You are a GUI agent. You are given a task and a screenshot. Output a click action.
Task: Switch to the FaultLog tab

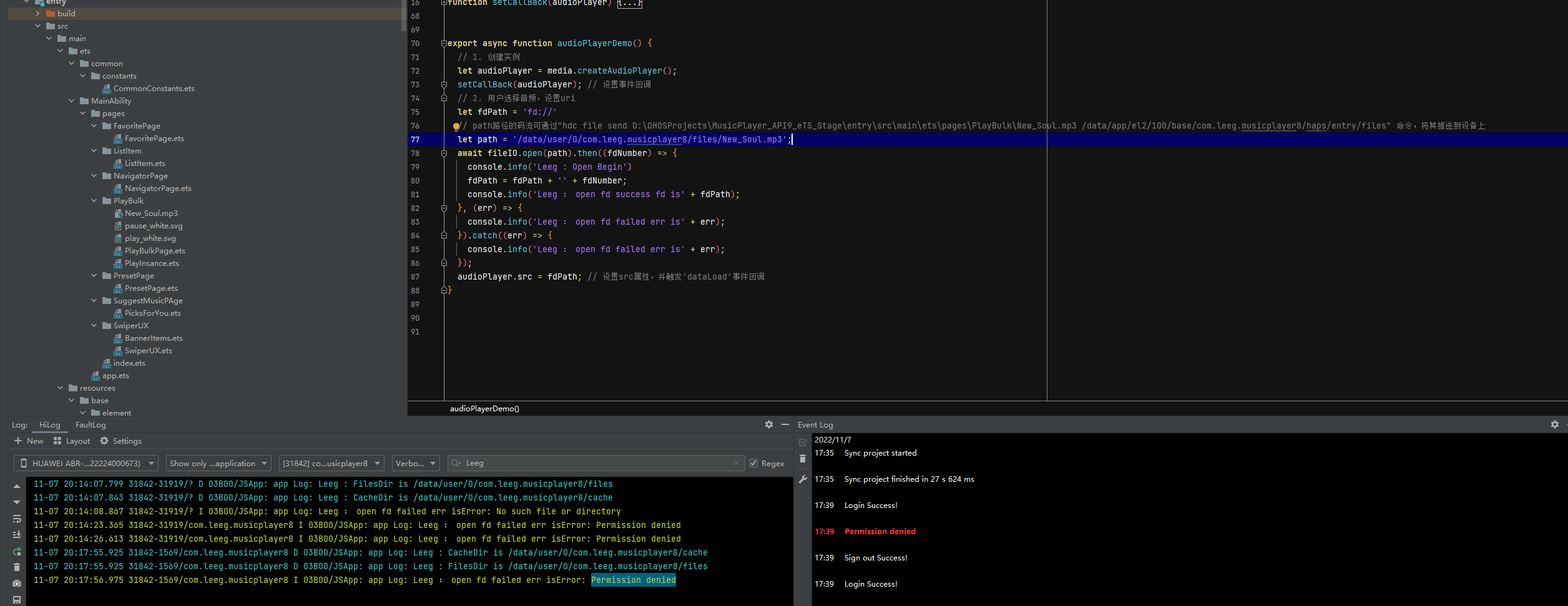(91, 425)
